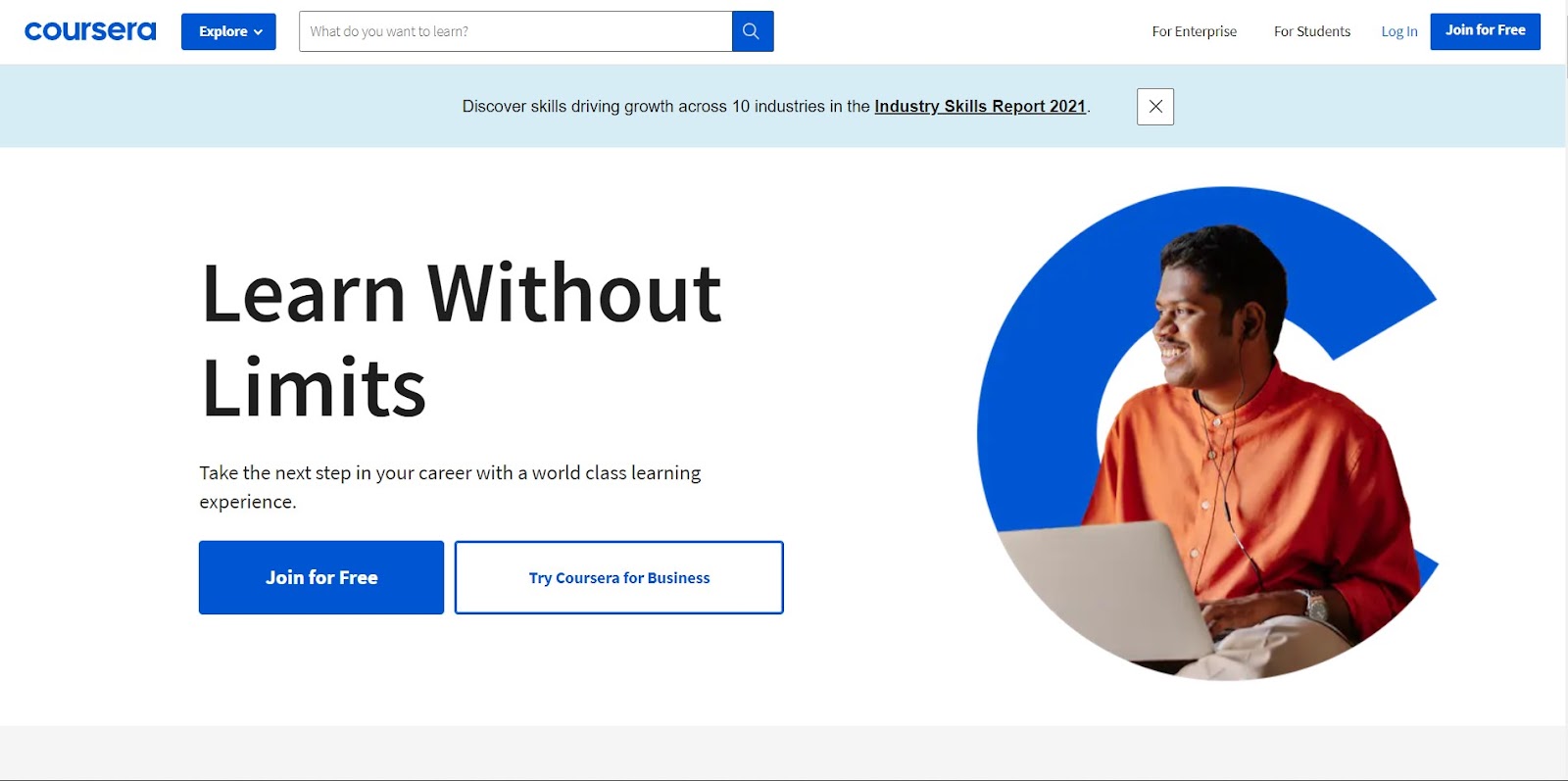
Task: Click the 'Take the next step in your career' text
Action: coord(450,487)
